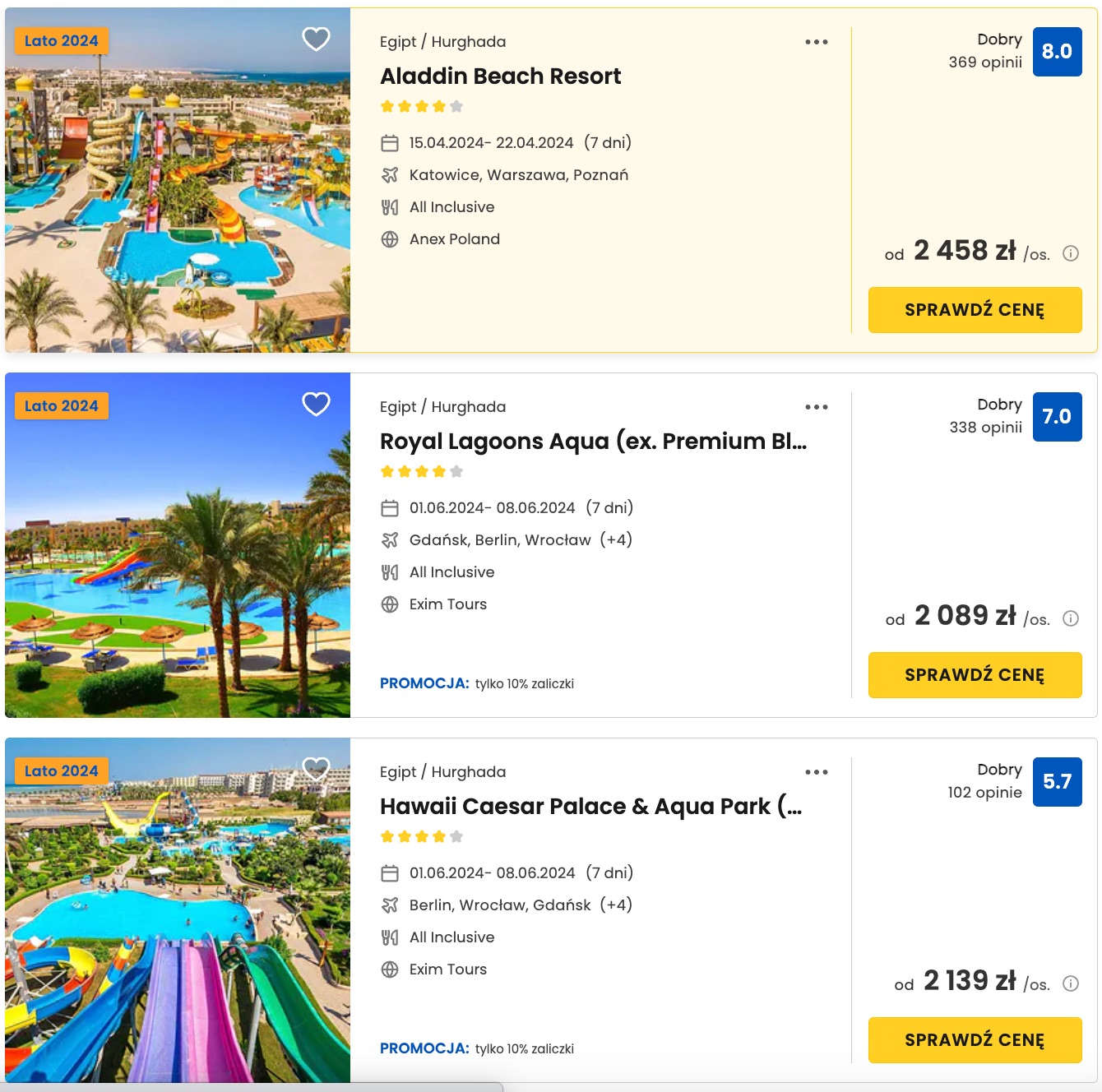Open three-dot menu for Hawaii Caesar Palace
1102x1092 pixels.
(x=817, y=772)
